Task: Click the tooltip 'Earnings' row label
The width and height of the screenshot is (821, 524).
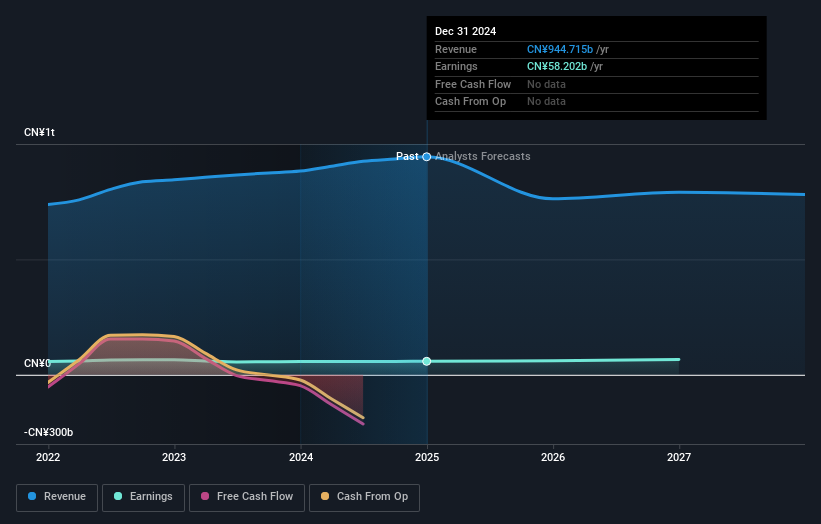Action: point(456,66)
